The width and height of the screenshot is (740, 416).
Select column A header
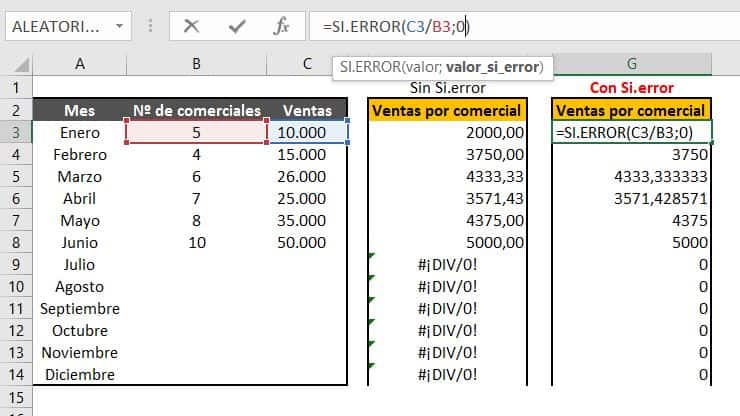[x=80, y=64]
